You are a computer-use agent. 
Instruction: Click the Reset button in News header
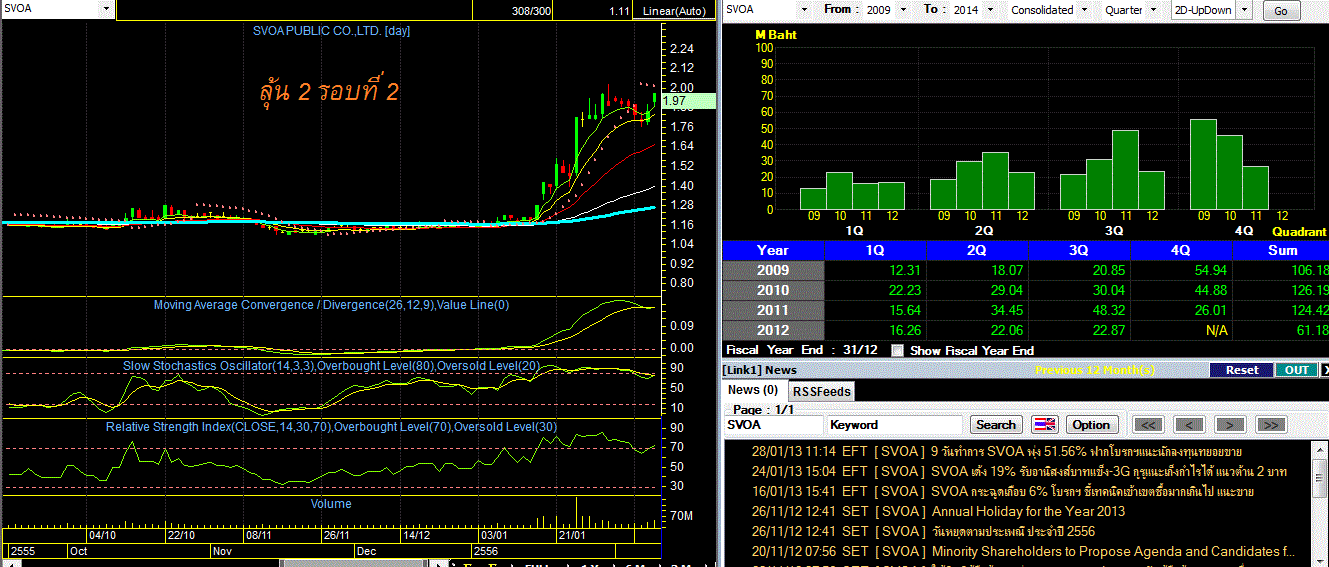tap(1242, 370)
